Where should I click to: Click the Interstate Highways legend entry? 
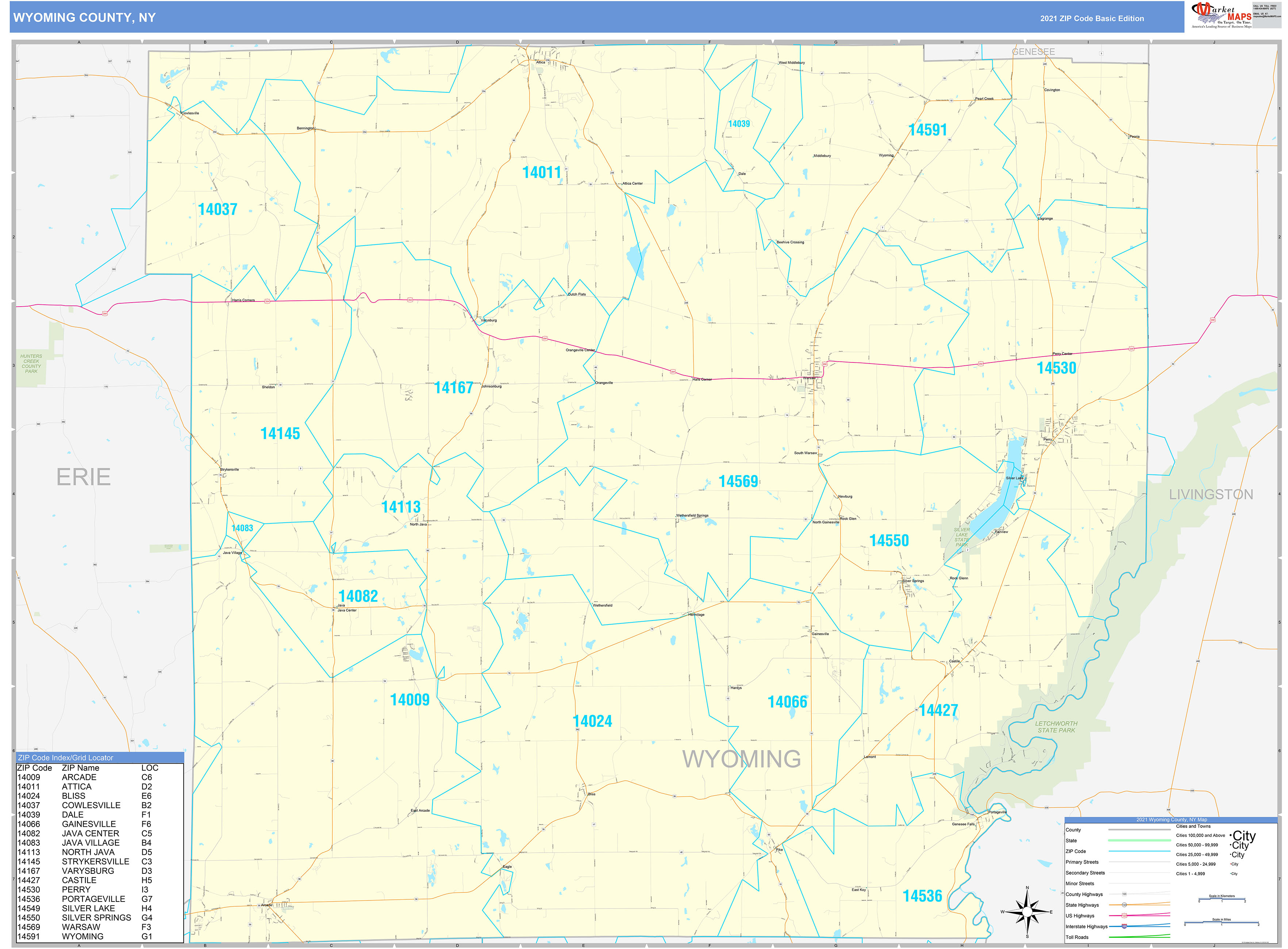point(1118,926)
